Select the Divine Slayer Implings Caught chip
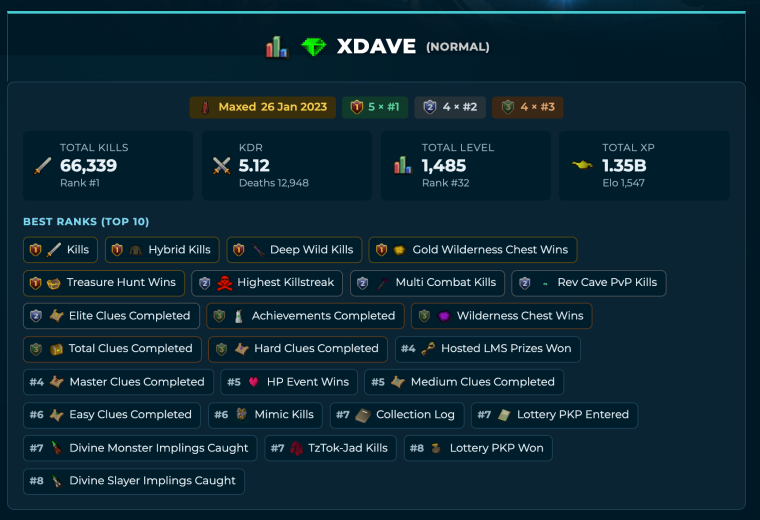The image size is (760, 520). [134, 481]
